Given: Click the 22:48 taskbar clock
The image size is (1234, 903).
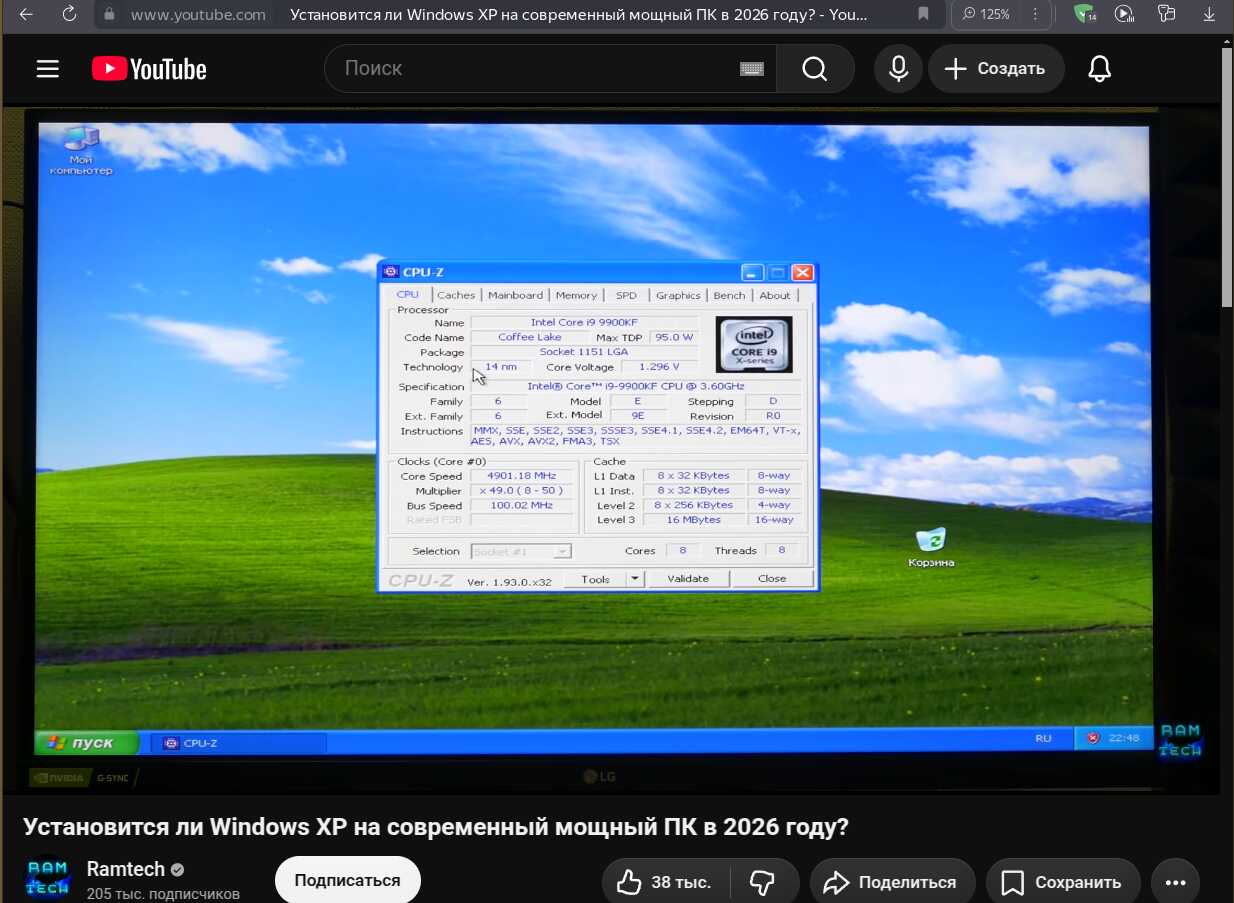Looking at the screenshot, I should coord(1124,738).
